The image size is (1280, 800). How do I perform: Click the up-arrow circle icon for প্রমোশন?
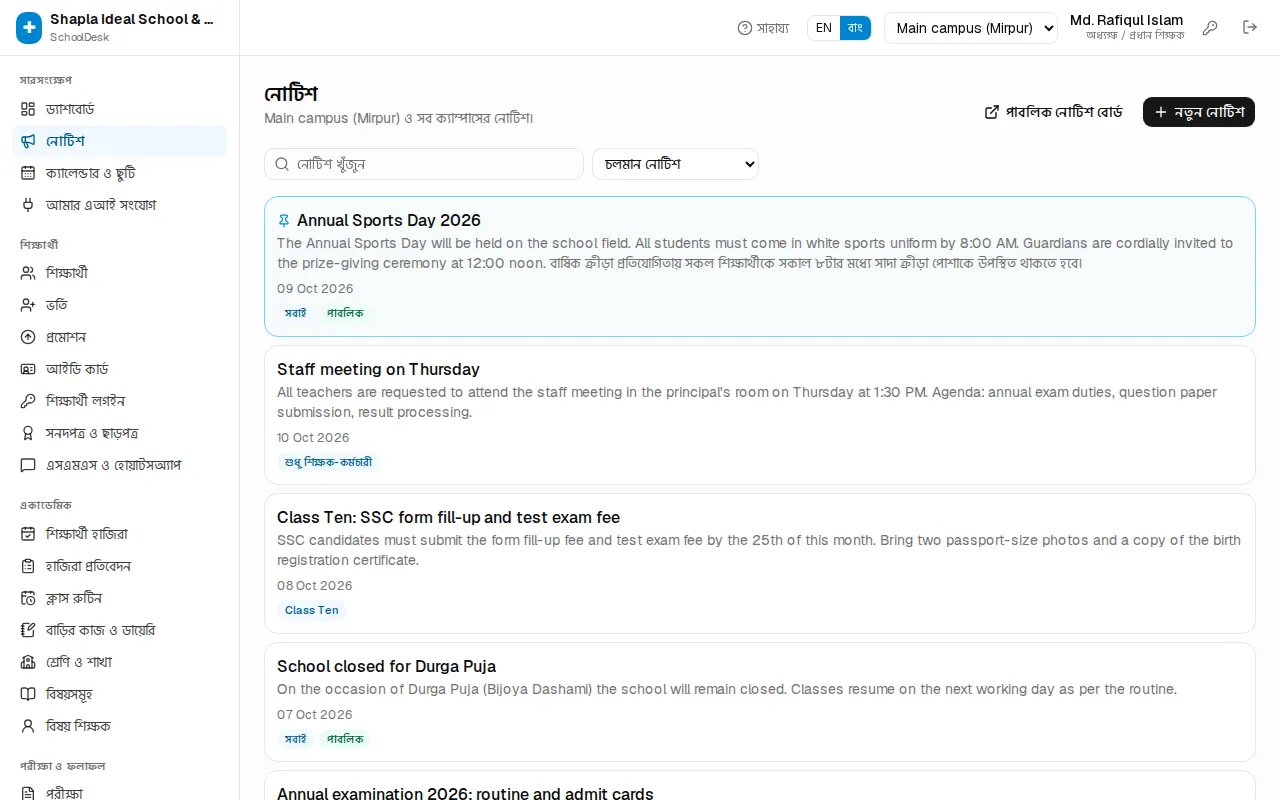pos(28,337)
